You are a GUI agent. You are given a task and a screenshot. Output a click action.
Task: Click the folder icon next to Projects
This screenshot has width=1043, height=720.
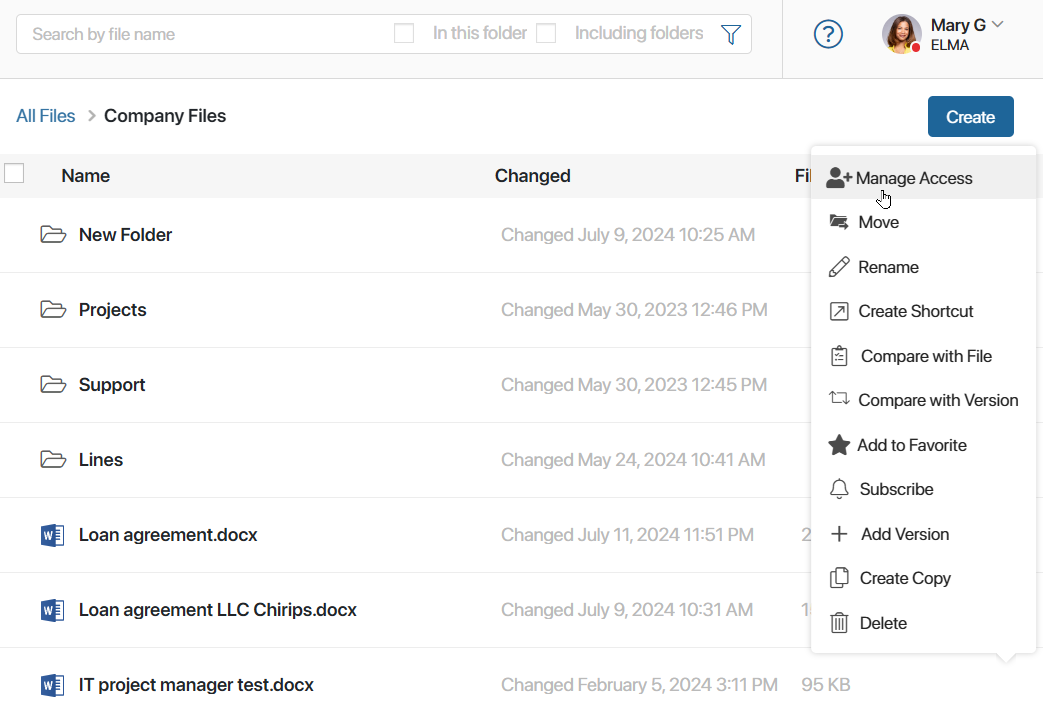tap(53, 309)
